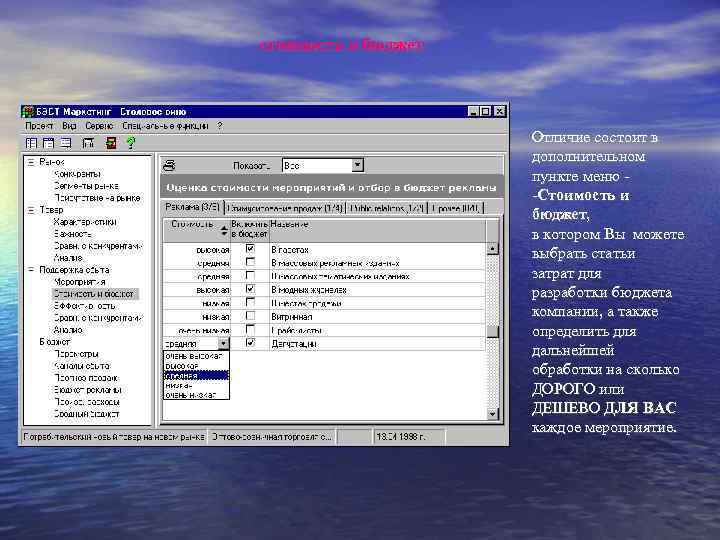Uncheck budget checkbox for В модных журналах

[x=250, y=289]
